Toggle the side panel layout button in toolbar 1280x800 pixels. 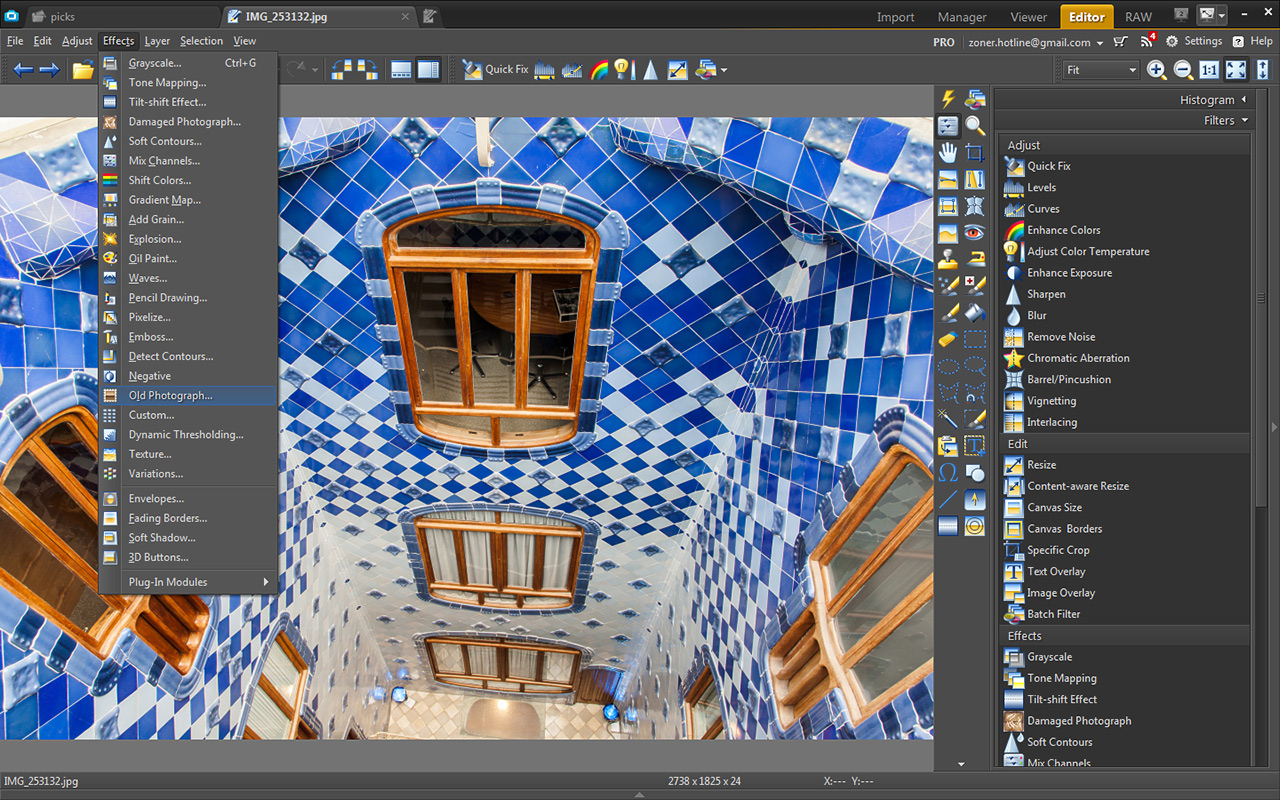coord(428,70)
